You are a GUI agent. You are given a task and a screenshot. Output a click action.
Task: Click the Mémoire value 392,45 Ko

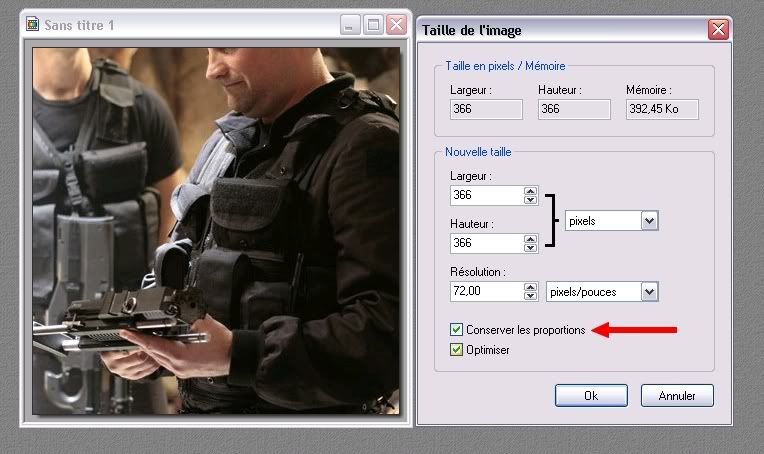(662, 109)
